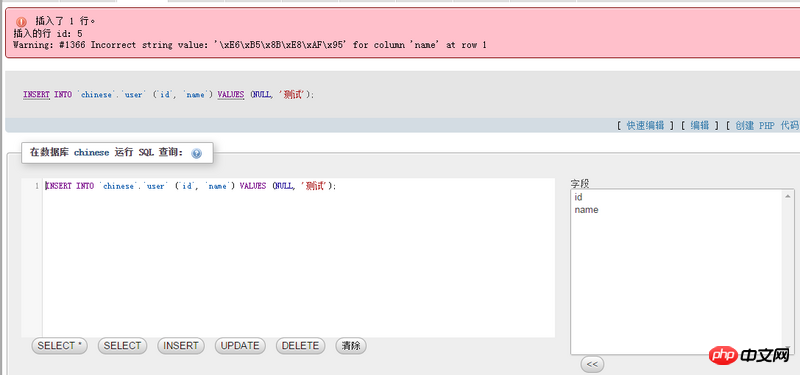The height and width of the screenshot is (375, 800).
Task: Click the UPDATE button
Action: (x=240, y=345)
